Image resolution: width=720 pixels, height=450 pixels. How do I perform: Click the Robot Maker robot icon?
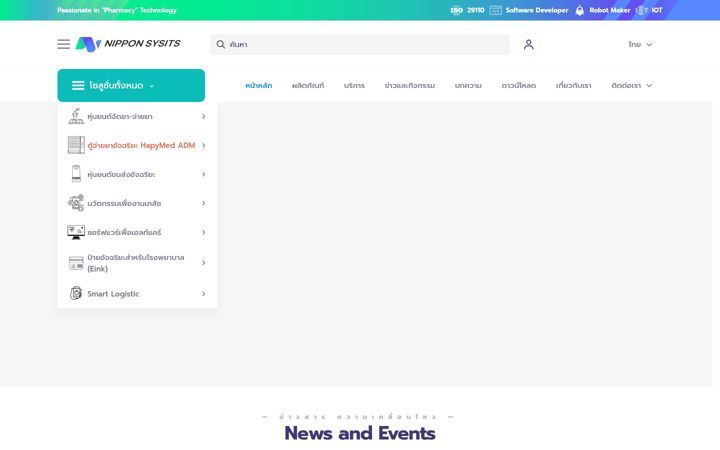[x=579, y=10]
